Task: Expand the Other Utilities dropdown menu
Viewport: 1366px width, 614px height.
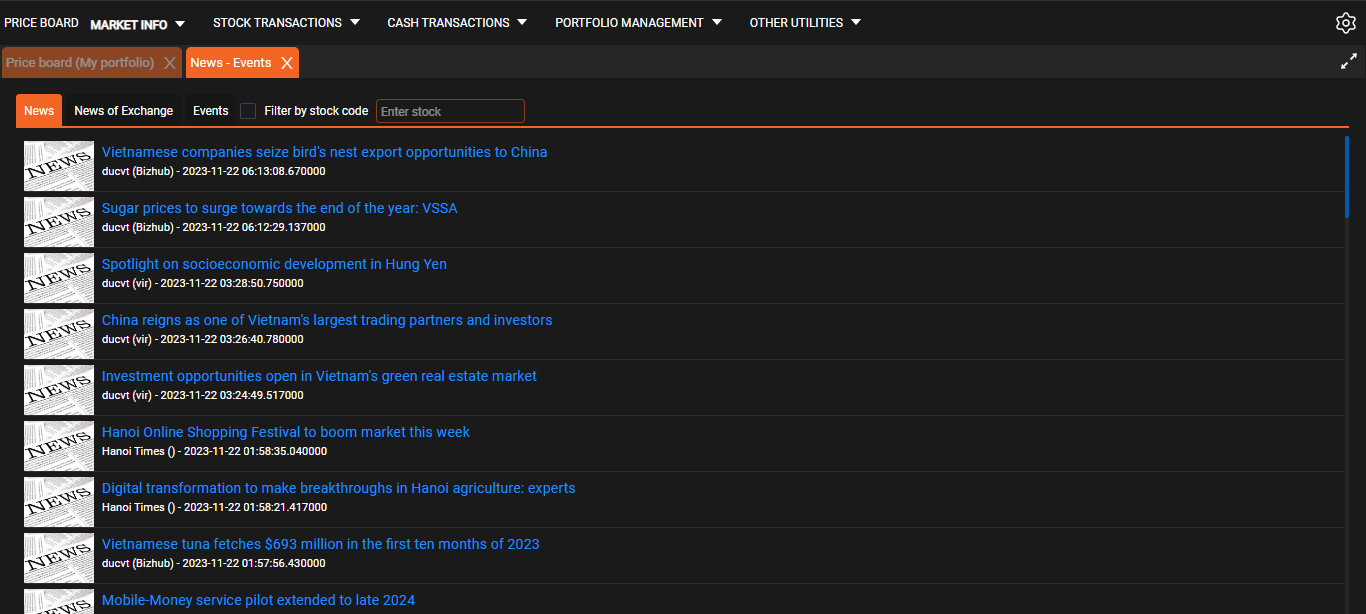Action: coord(805,23)
